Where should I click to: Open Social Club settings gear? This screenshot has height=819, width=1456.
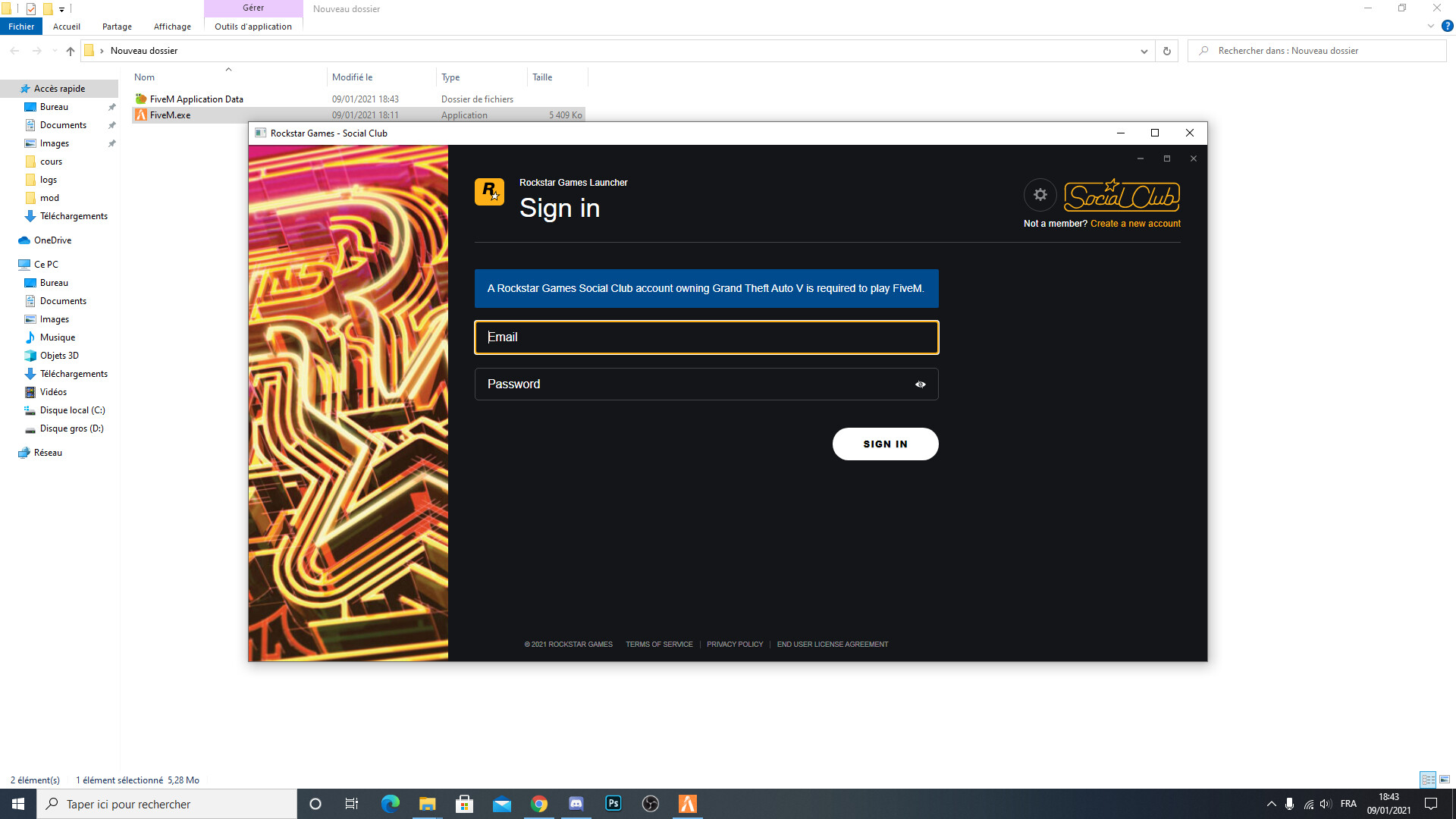1040,195
